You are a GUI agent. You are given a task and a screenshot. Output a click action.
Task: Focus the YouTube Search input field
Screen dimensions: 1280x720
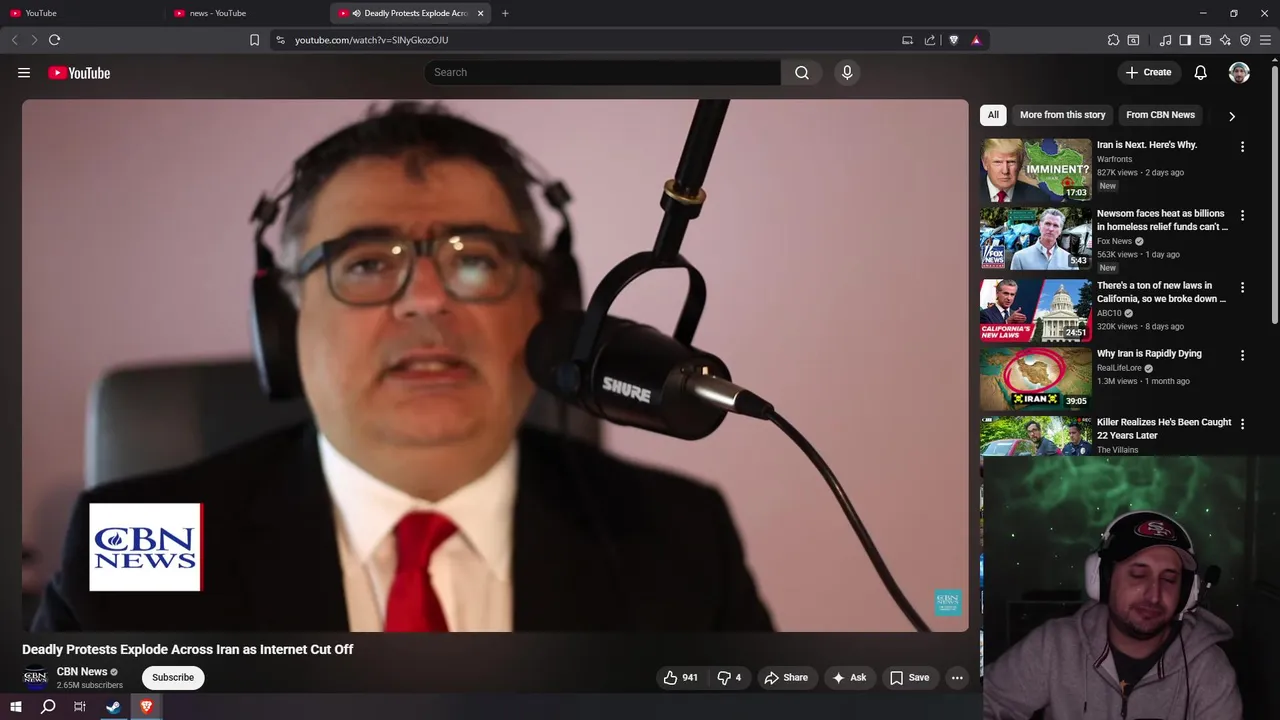pos(602,72)
